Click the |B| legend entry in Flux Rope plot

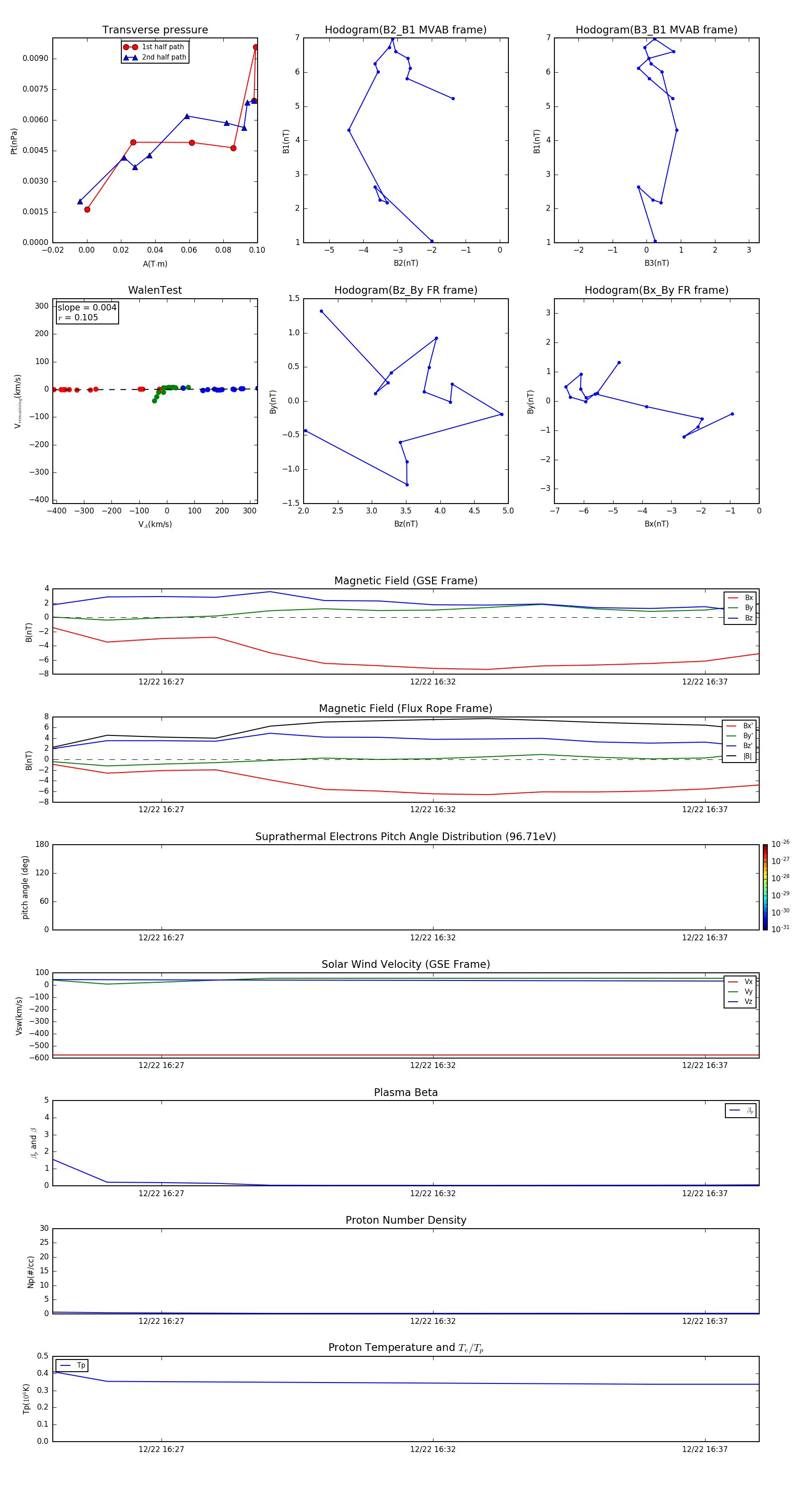740,756
